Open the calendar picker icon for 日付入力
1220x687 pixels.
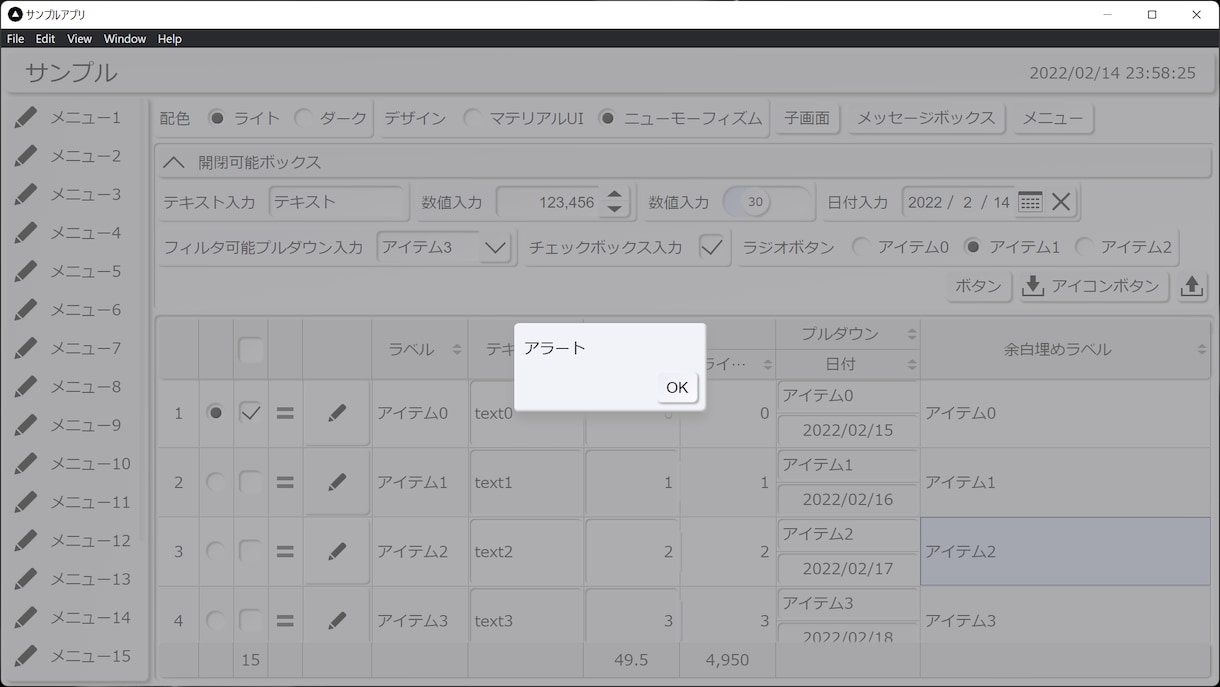pos(1030,202)
